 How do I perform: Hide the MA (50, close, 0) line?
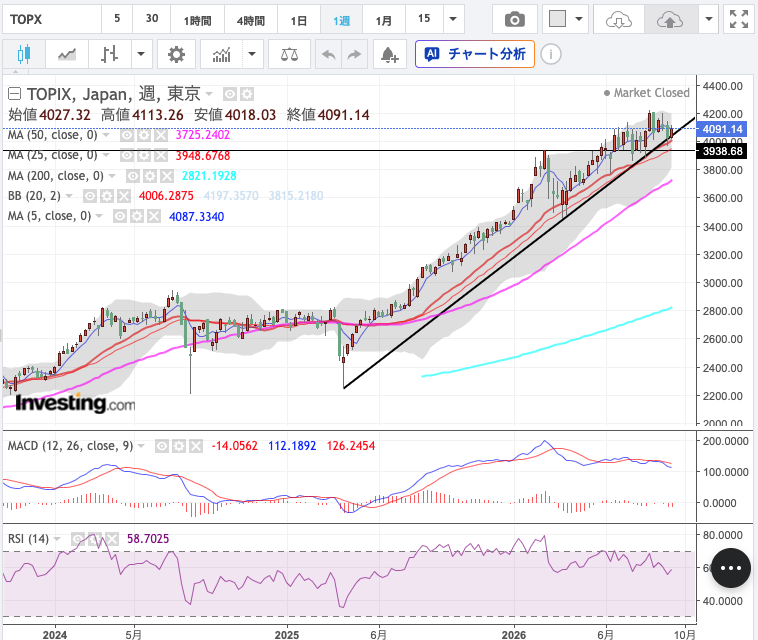pyautogui.click(x=127, y=135)
